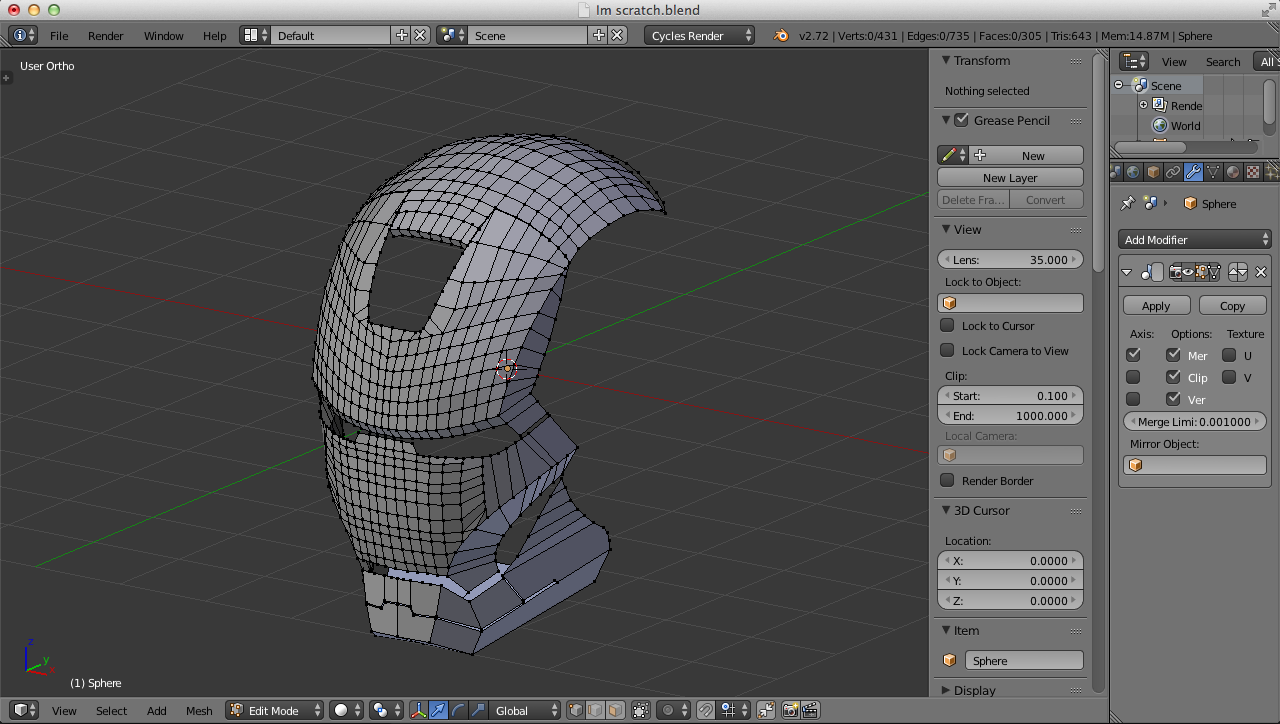Open the Texture properties tab
This screenshot has height=724, width=1280.
pos(1252,172)
